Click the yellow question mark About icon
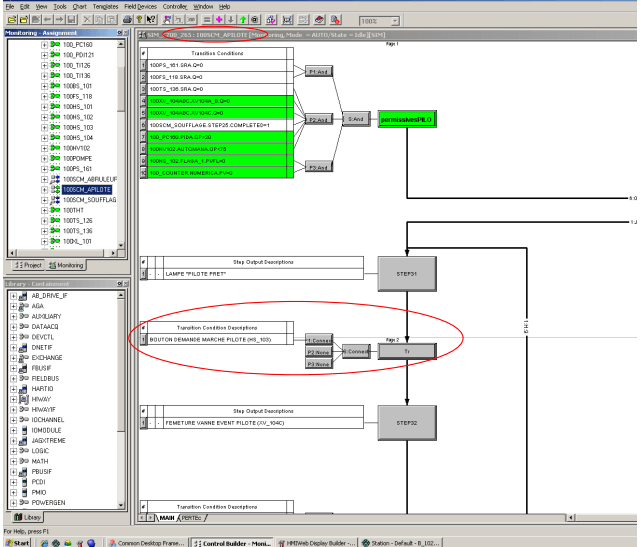Image resolution: width=640 pixels, height=547 pixels. click(139, 19)
